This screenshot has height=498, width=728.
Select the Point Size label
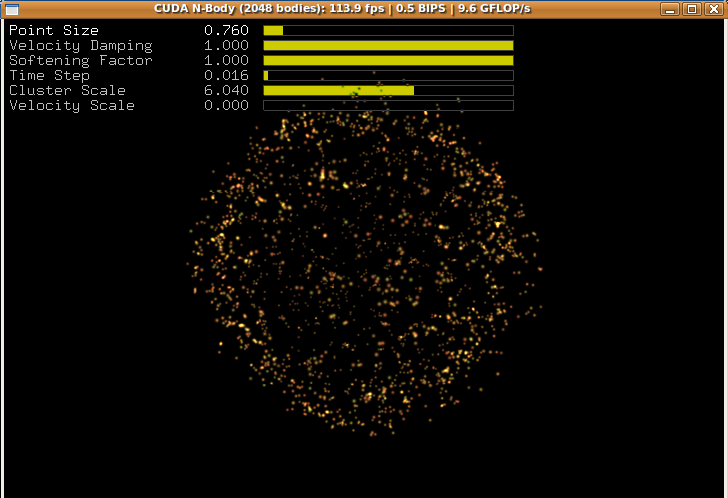point(54,31)
